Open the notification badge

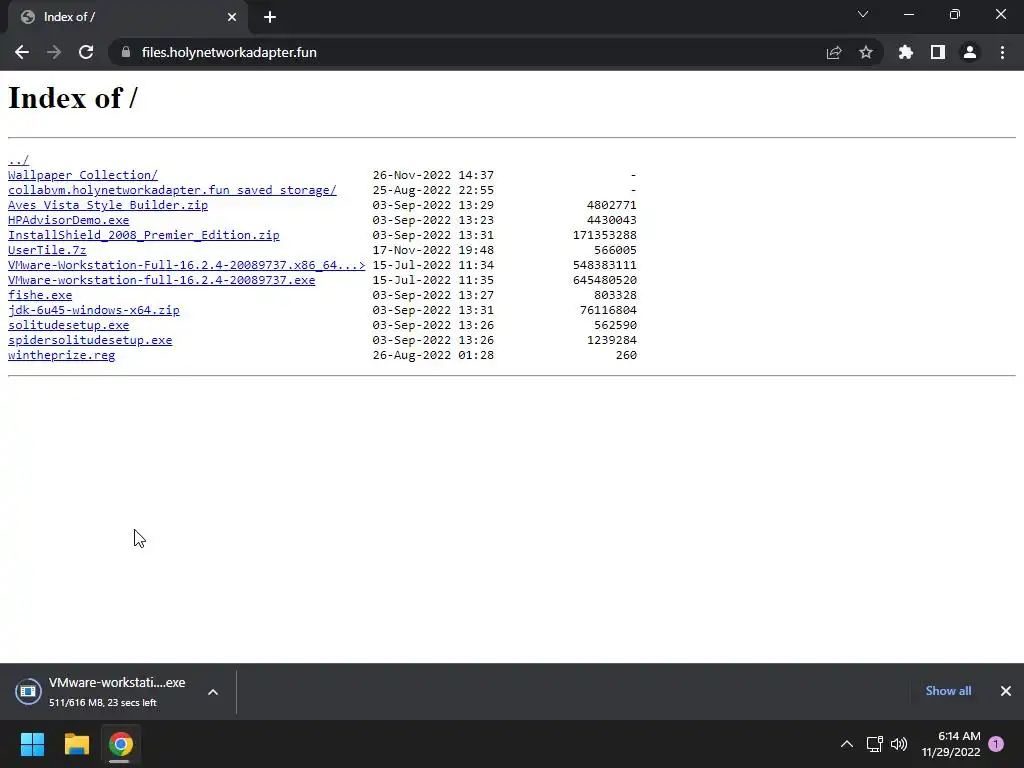(996, 744)
